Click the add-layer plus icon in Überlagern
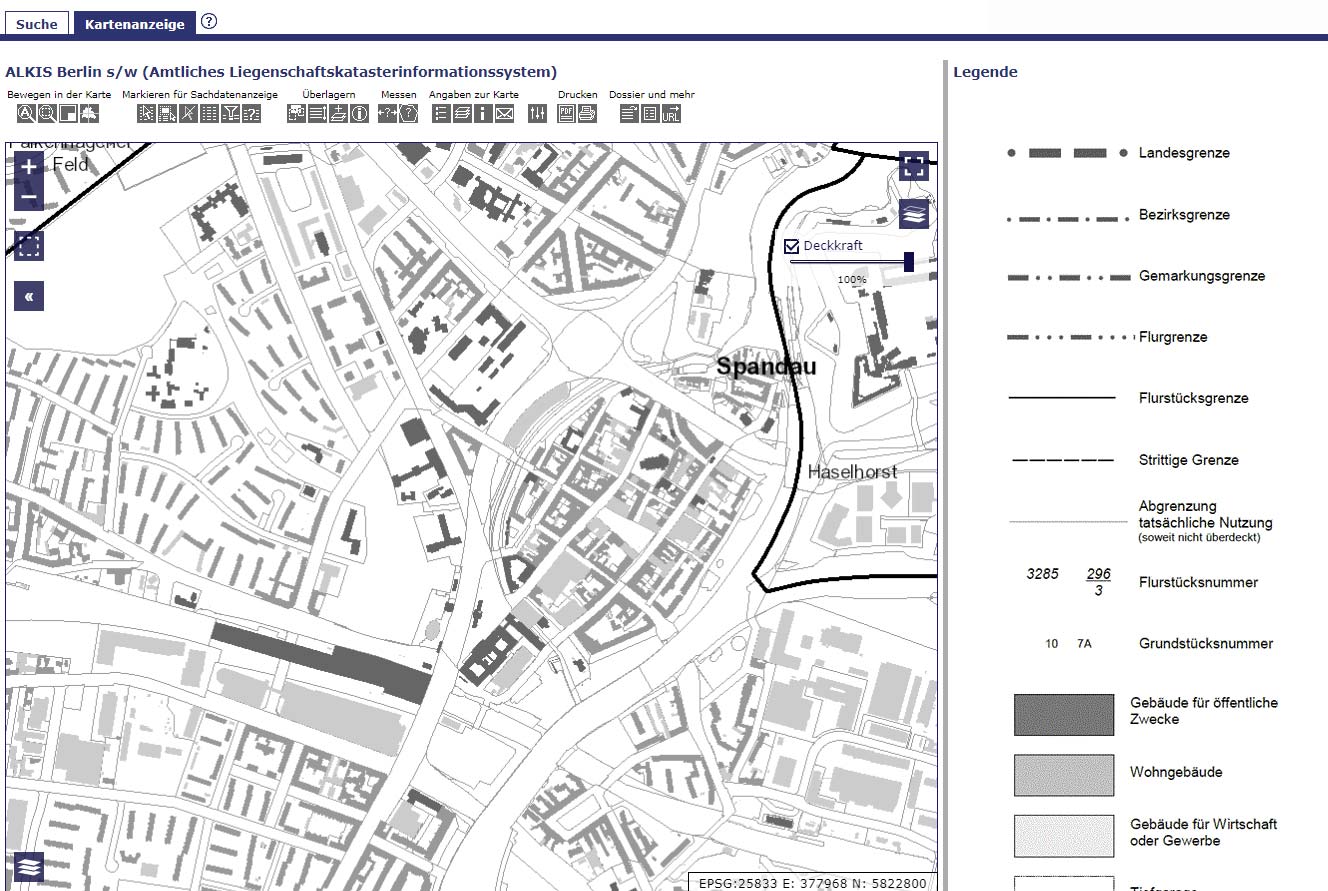The width and height of the screenshot is (1328, 891). tap(339, 113)
